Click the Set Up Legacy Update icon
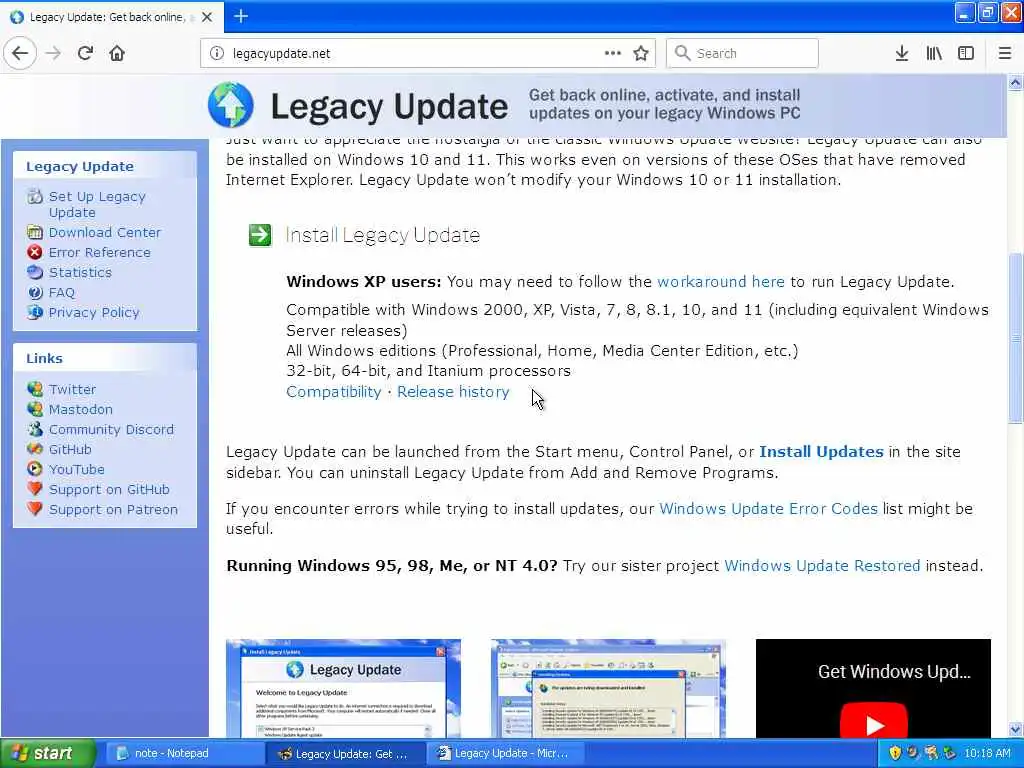Image resolution: width=1024 pixels, height=768 pixels. (35, 197)
